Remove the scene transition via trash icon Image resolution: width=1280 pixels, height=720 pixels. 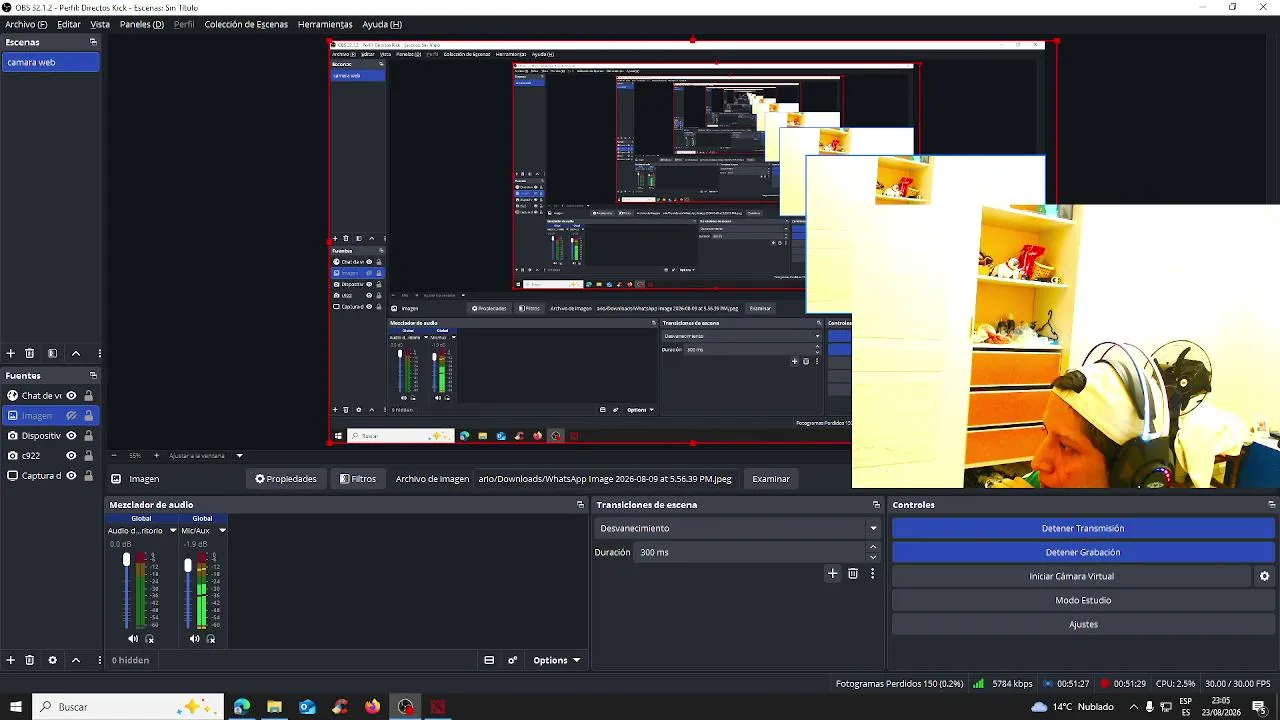click(853, 573)
